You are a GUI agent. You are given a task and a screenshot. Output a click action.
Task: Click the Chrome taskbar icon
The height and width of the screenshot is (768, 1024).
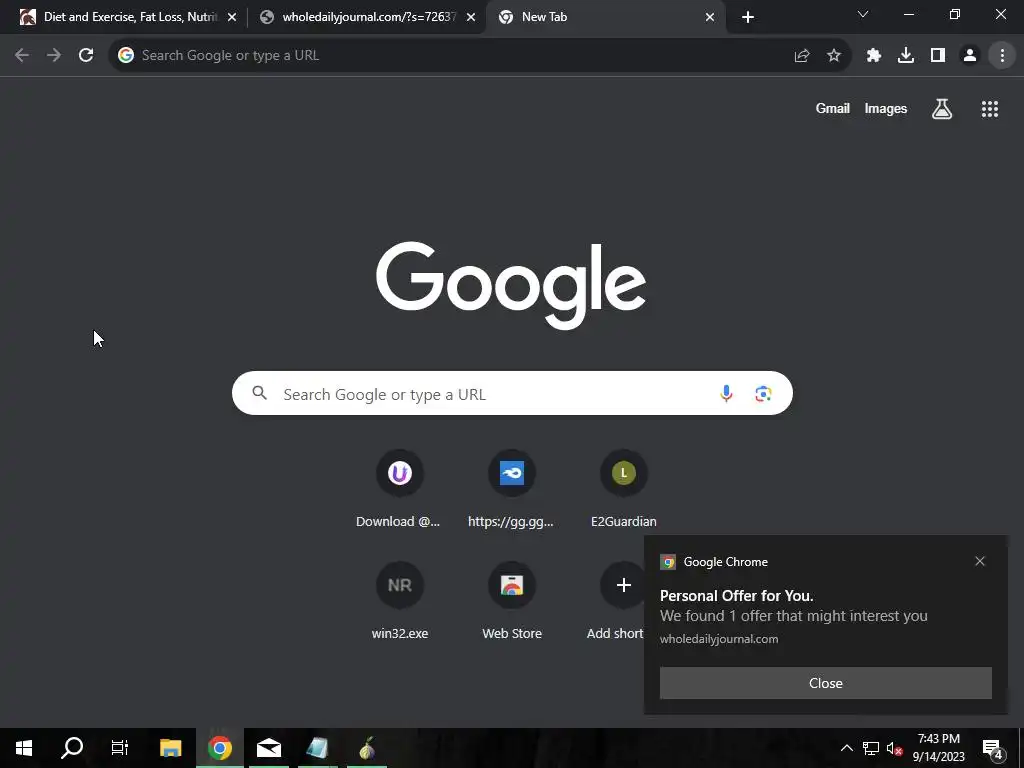click(x=219, y=748)
